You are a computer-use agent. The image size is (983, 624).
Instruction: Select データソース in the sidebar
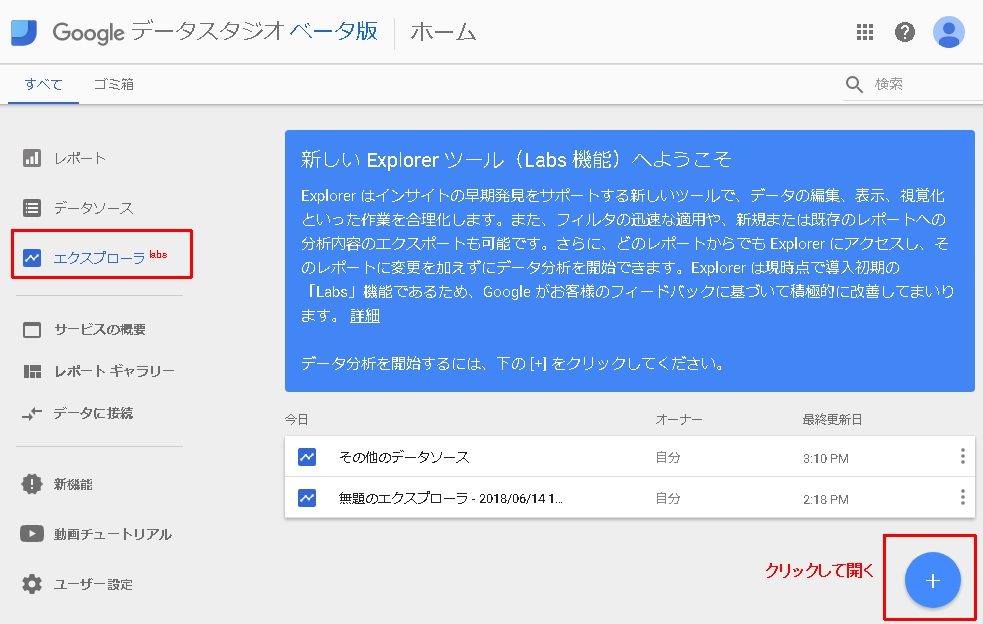tap(93, 208)
